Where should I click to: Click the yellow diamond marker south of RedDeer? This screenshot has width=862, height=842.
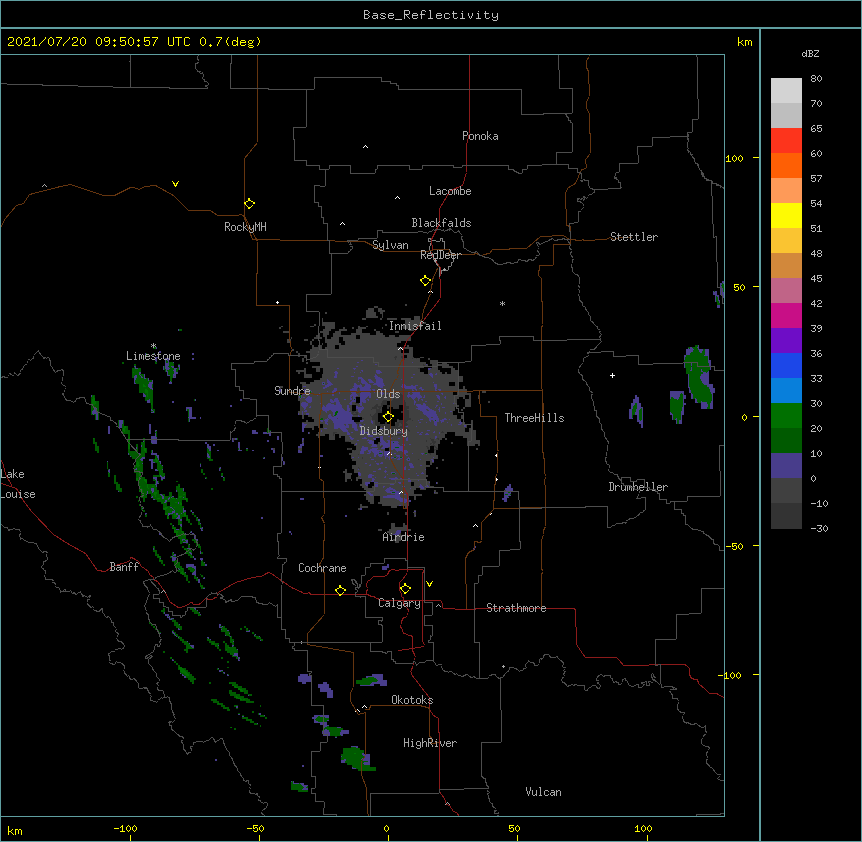pos(425,281)
